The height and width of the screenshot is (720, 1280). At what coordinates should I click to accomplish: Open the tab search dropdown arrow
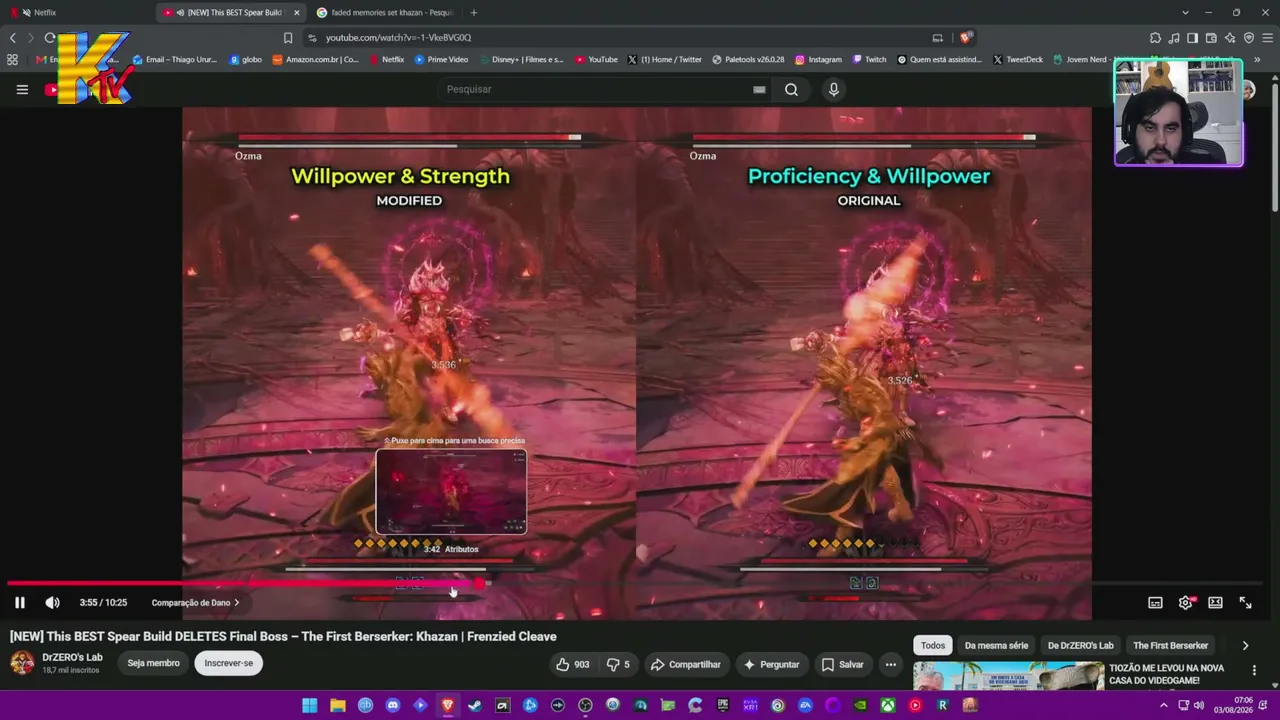pyautogui.click(x=1185, y=12)
